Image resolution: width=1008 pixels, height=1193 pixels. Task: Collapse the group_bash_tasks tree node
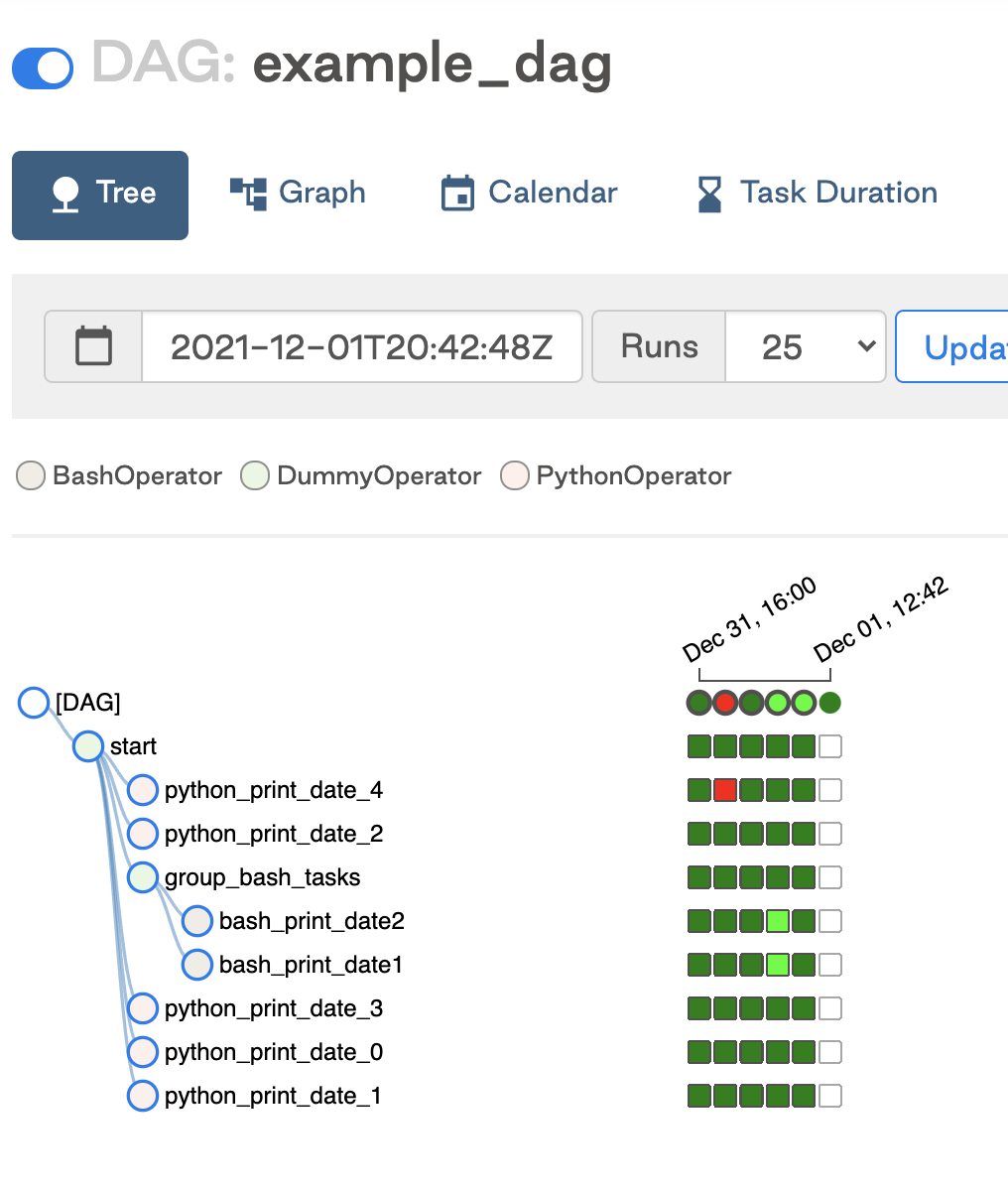tap(143, 877)
